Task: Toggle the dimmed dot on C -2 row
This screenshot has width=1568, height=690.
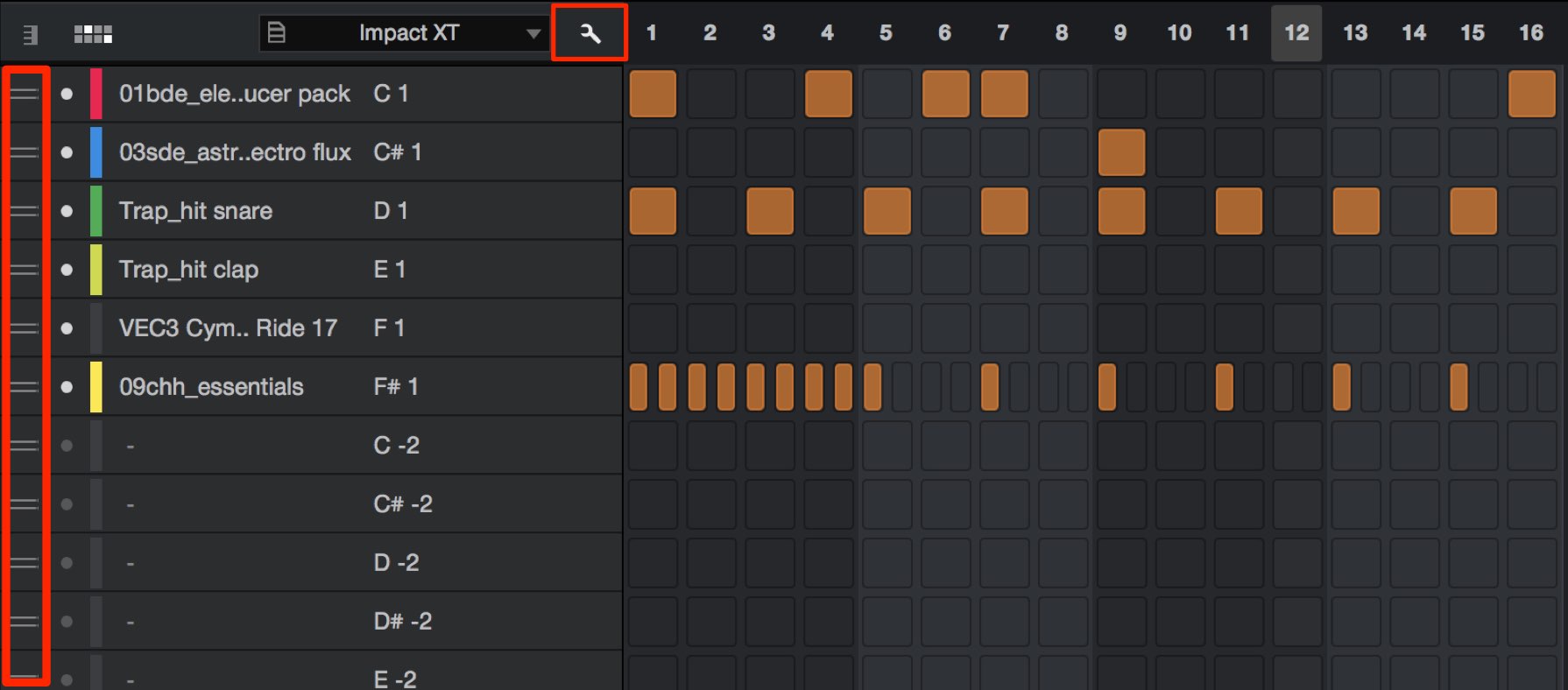Action: [67, 446]
